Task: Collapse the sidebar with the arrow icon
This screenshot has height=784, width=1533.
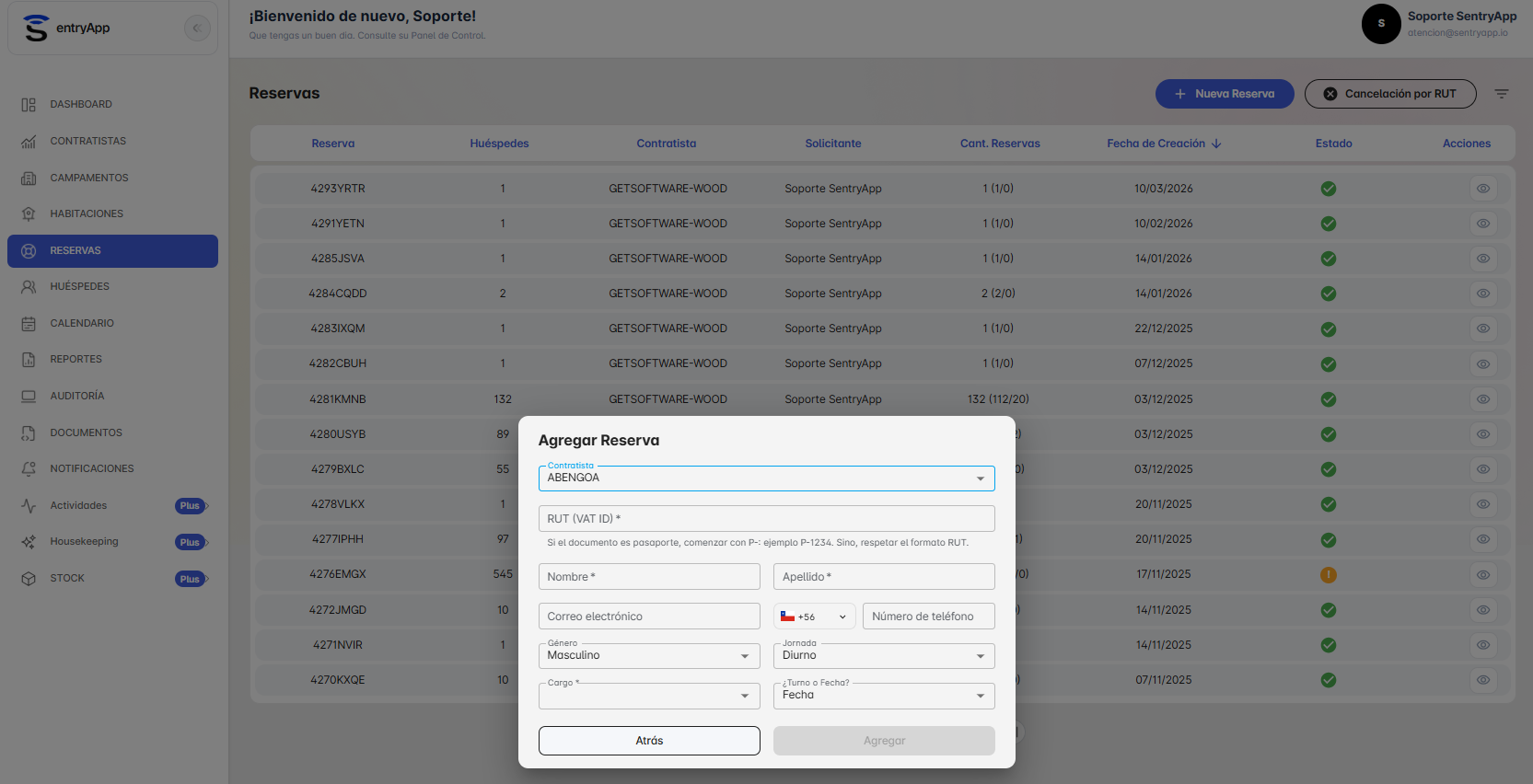Action: [x=197, y=28]
